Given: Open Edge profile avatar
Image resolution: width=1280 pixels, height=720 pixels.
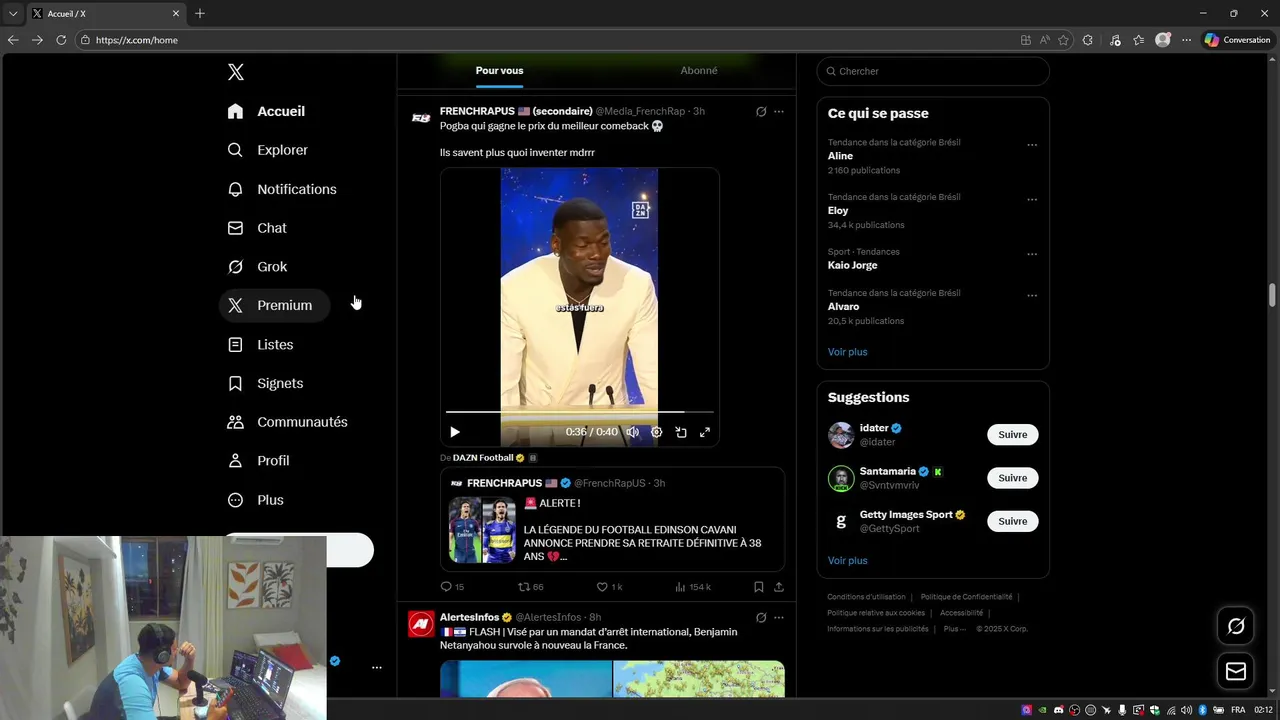Looking at the screenshot, I should [1163, 40].
